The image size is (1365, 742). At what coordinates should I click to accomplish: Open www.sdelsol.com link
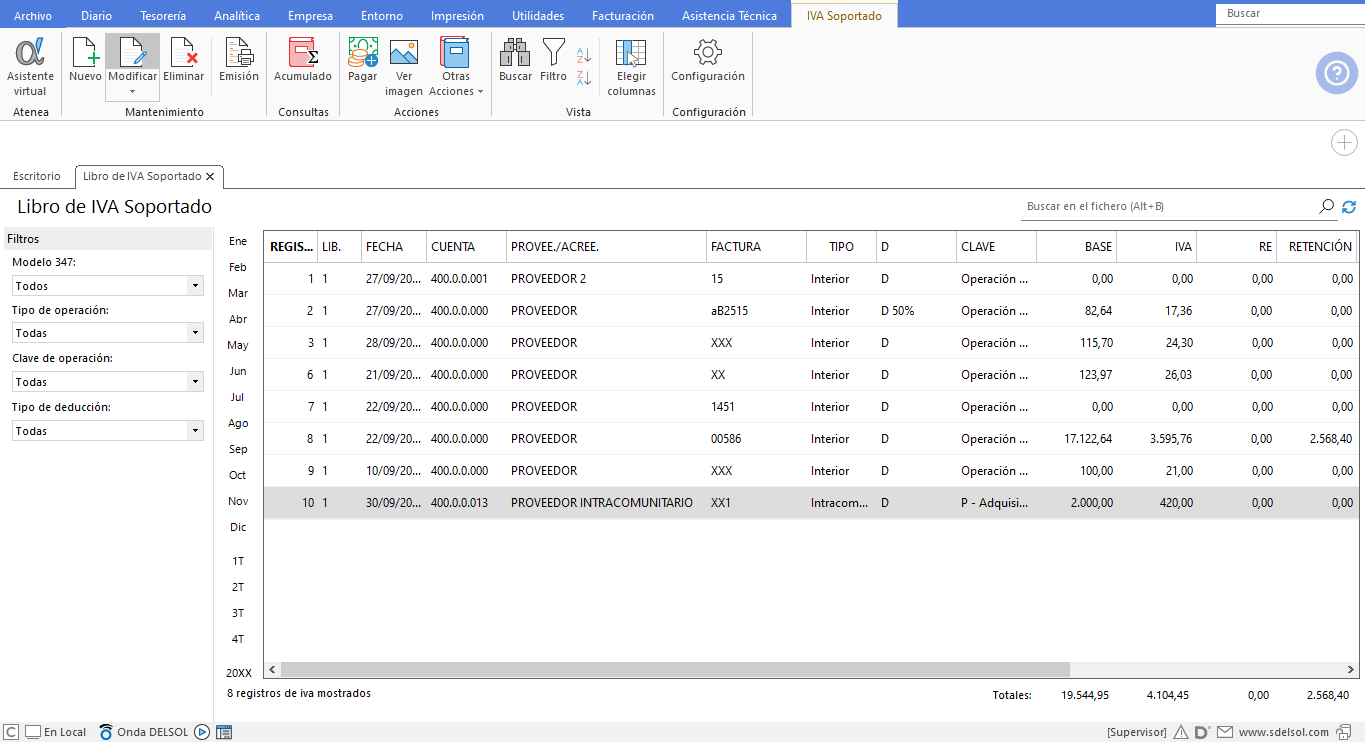click(1284, 732)
